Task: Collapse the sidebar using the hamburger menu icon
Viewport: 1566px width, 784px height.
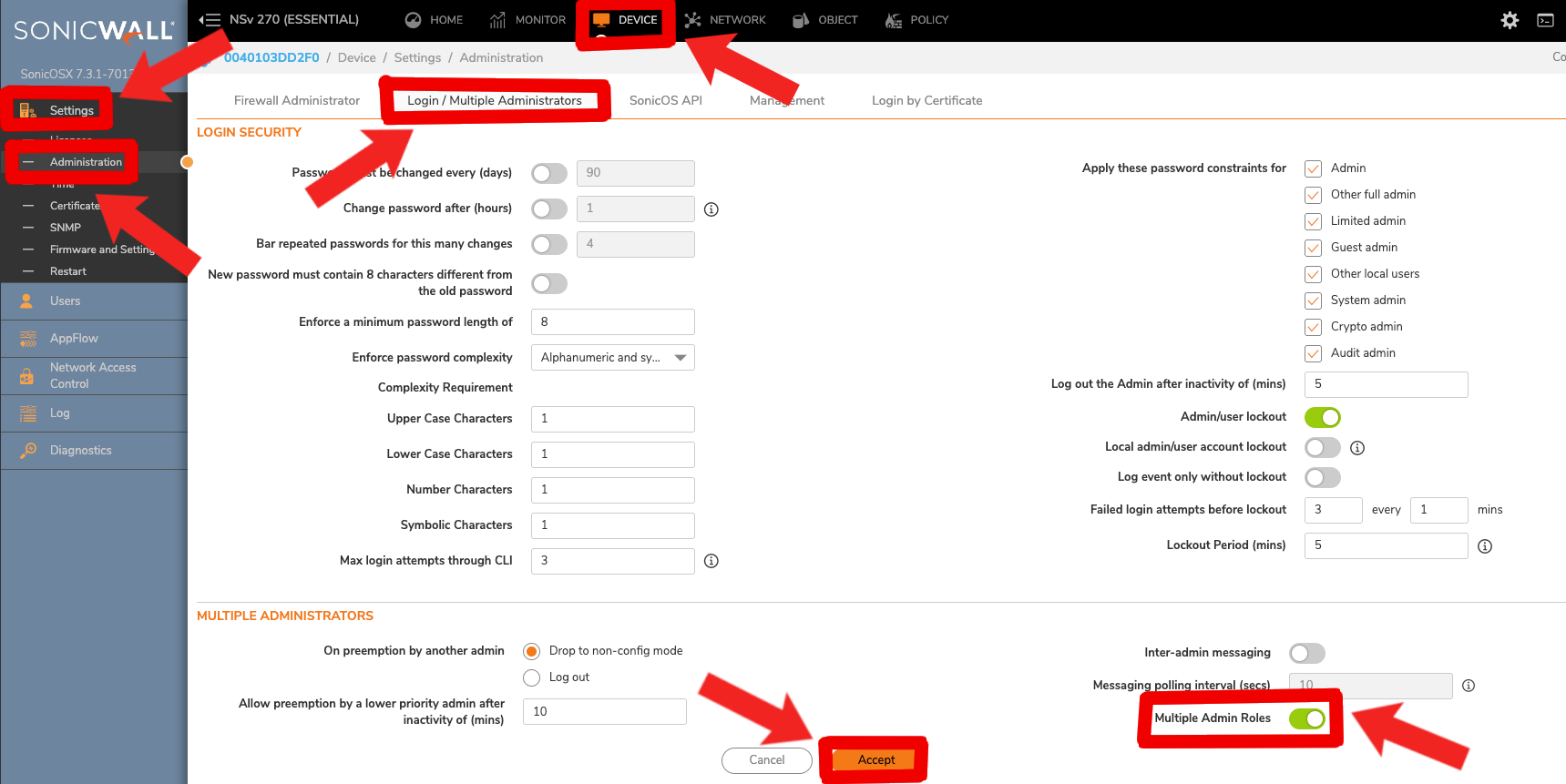Action: [x=210, y=20]
